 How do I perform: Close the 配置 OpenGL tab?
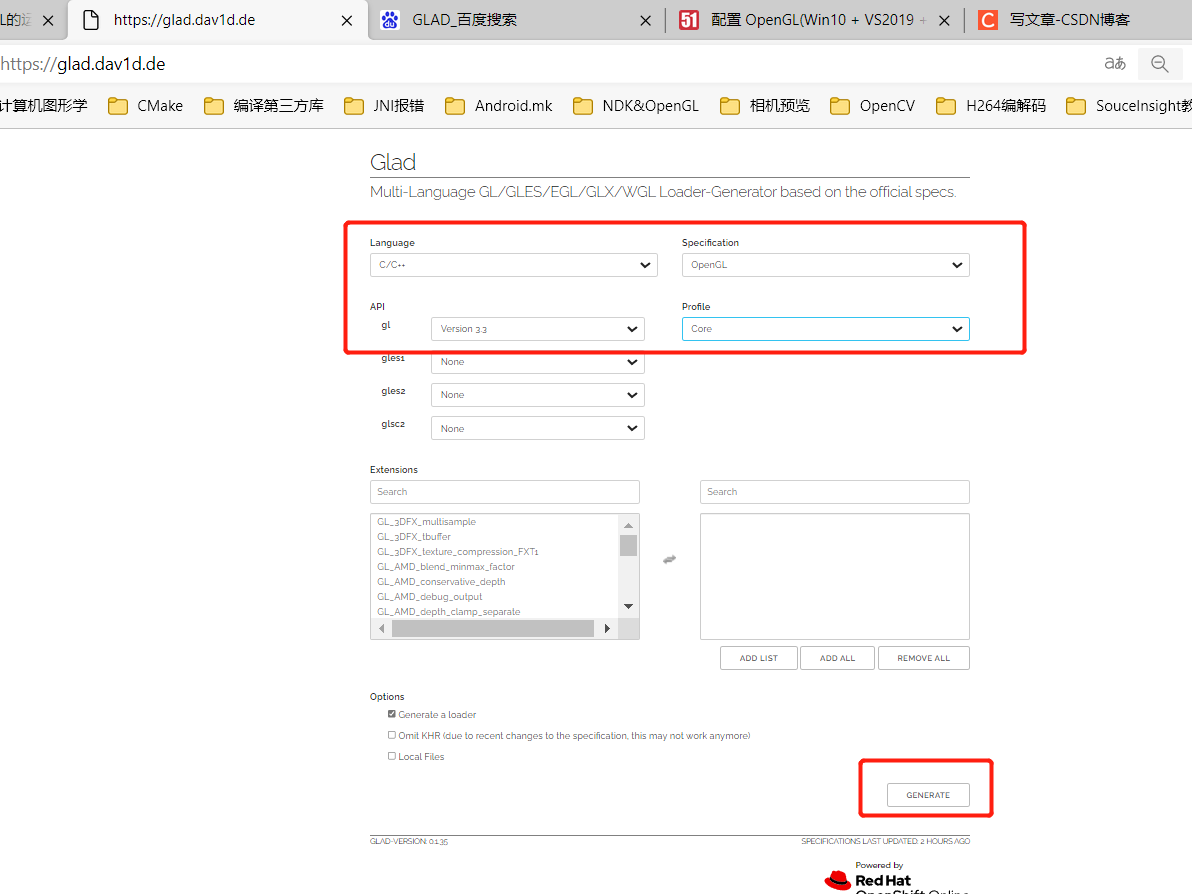(x=944, y=21)
